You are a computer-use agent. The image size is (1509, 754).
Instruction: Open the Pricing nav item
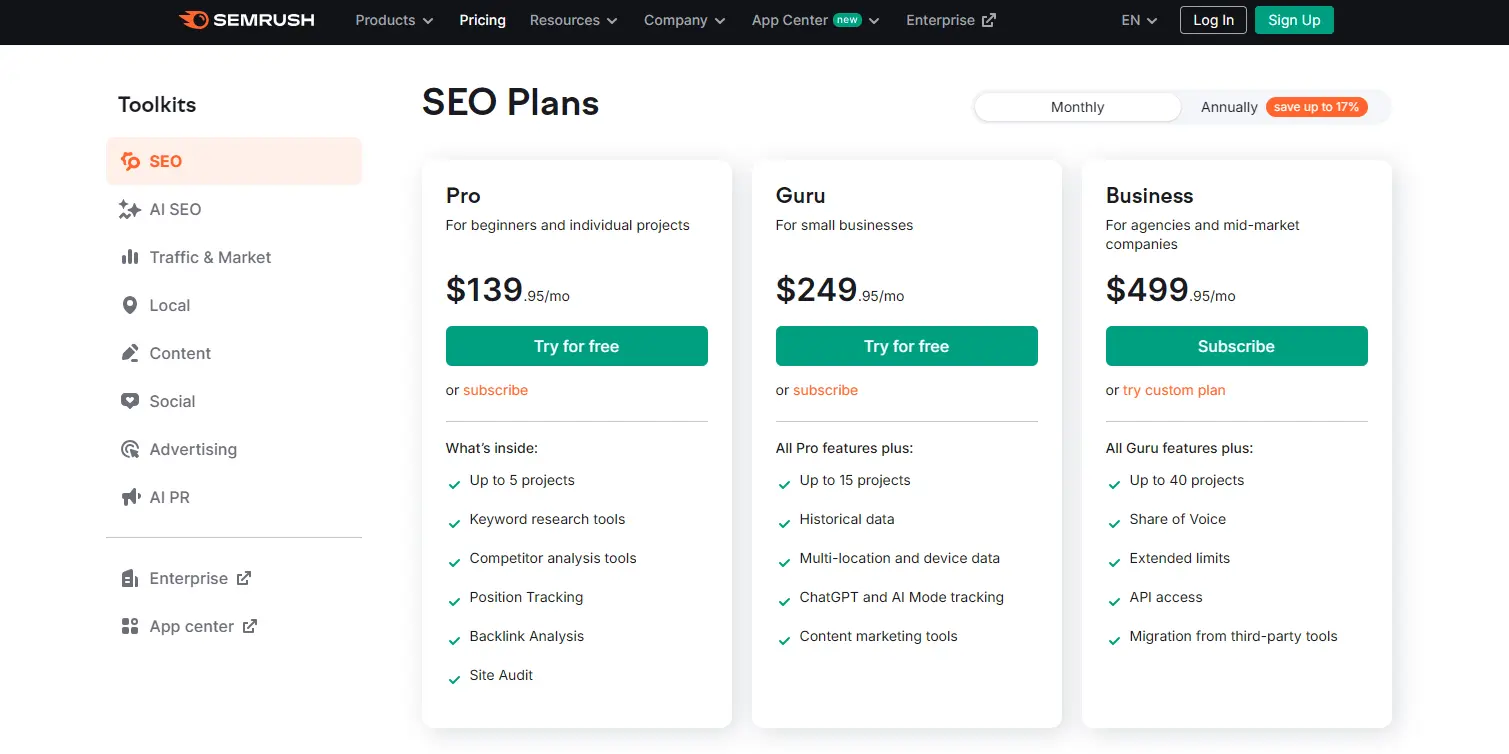[x=482, y=20]
